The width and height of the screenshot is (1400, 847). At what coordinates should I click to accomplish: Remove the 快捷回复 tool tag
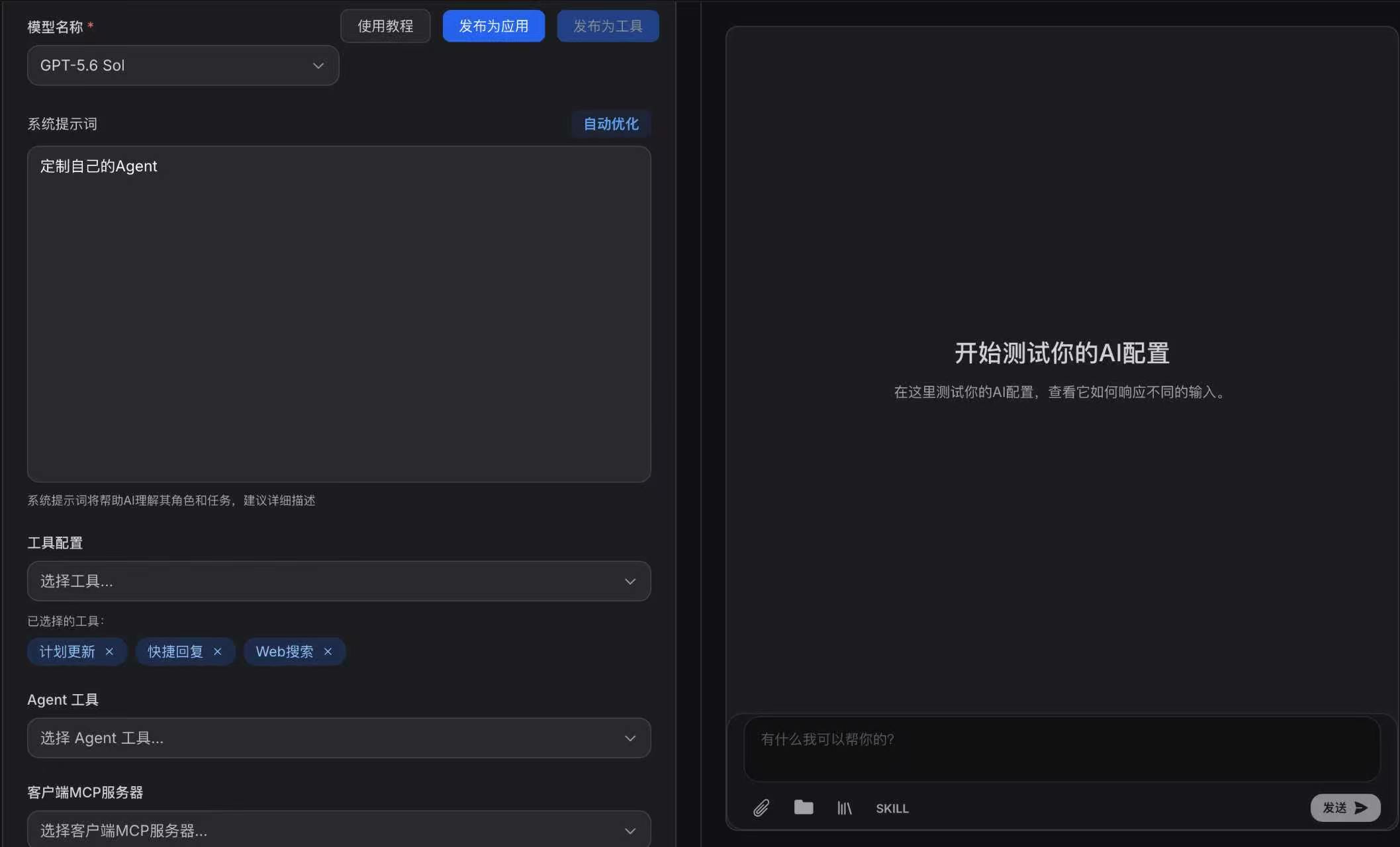(x=217, y=652)
